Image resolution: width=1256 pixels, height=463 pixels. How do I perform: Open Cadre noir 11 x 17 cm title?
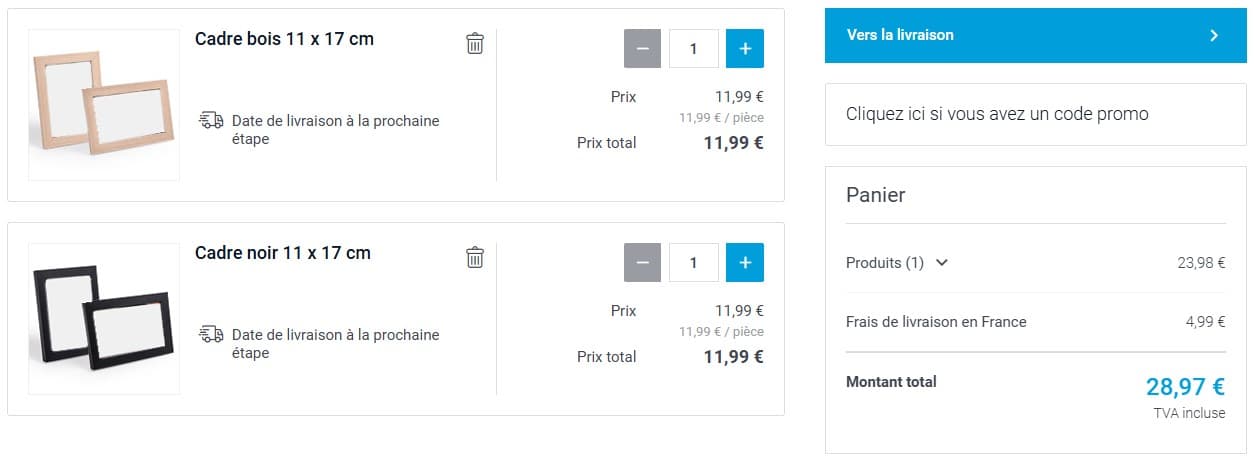pos(283,253)
